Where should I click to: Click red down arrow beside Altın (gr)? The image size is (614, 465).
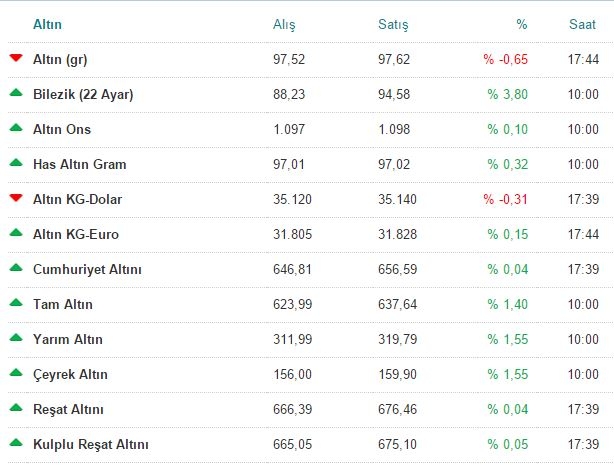point(16,58)
